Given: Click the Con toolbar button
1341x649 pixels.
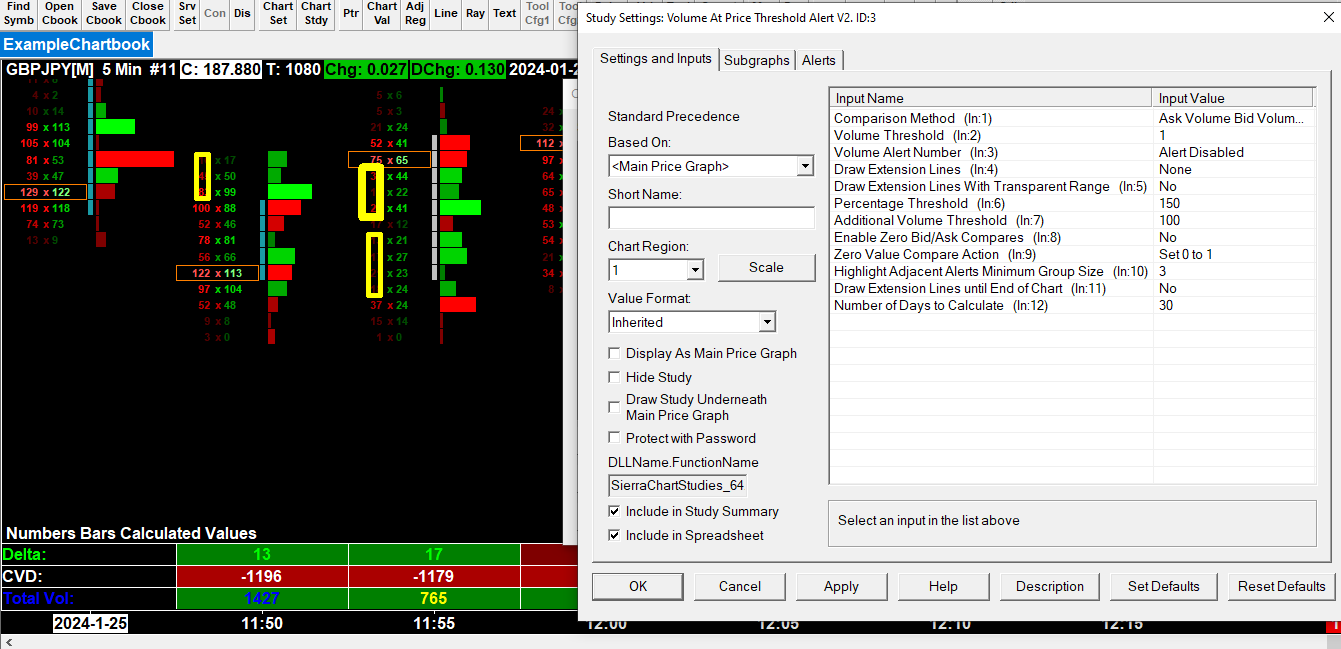Looking at the screenshot, I should (x=215, y=13).
